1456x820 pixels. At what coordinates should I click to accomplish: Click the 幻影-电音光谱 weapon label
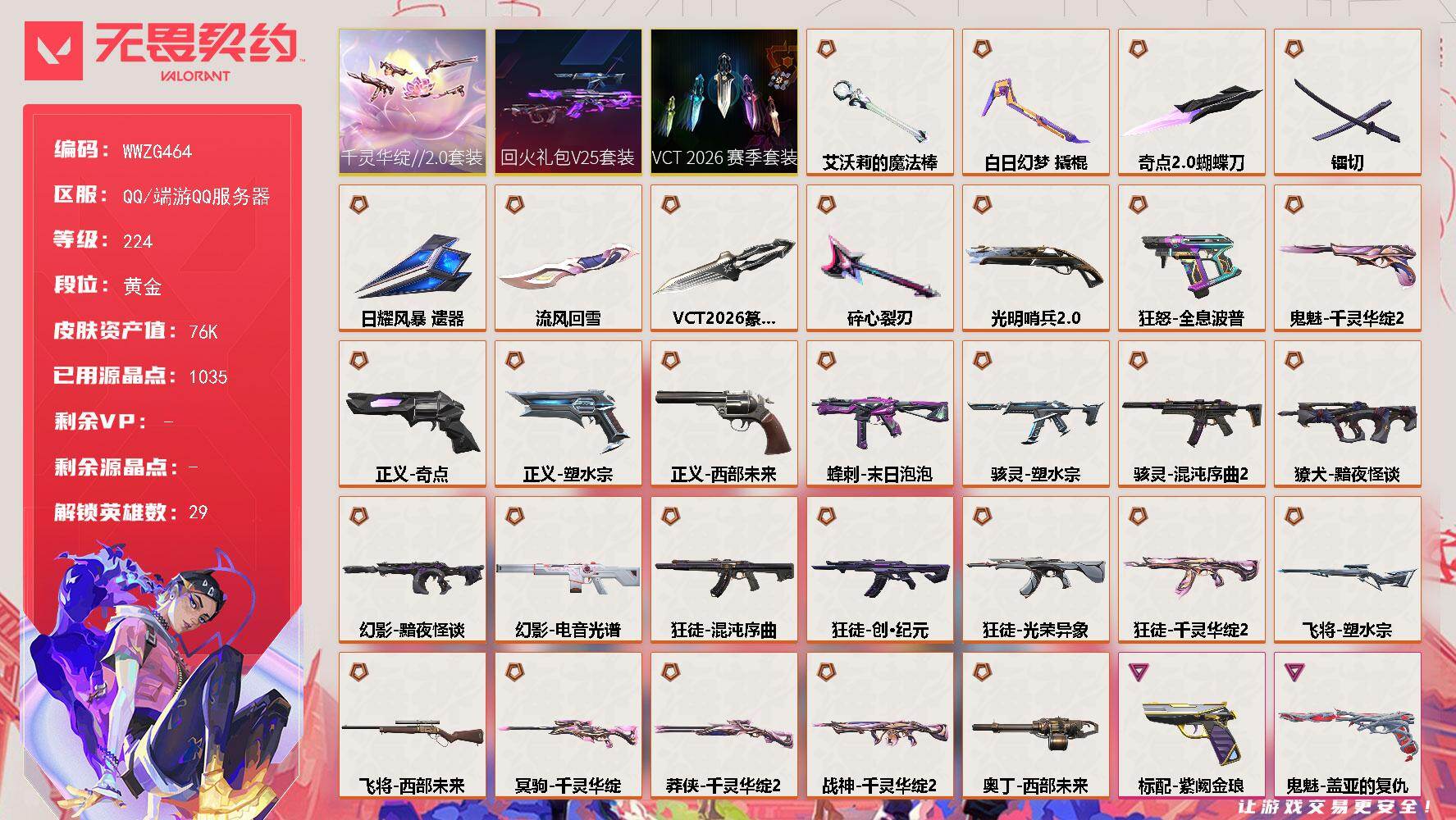[568, 630]
